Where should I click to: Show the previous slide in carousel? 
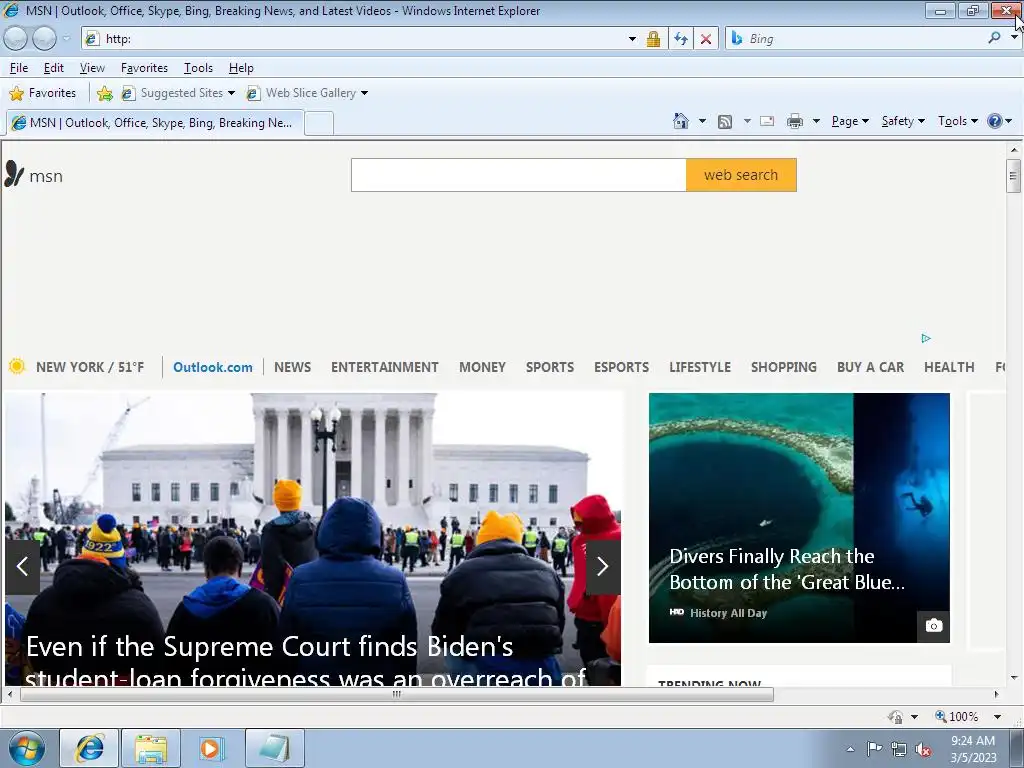(x=22, y=566)
